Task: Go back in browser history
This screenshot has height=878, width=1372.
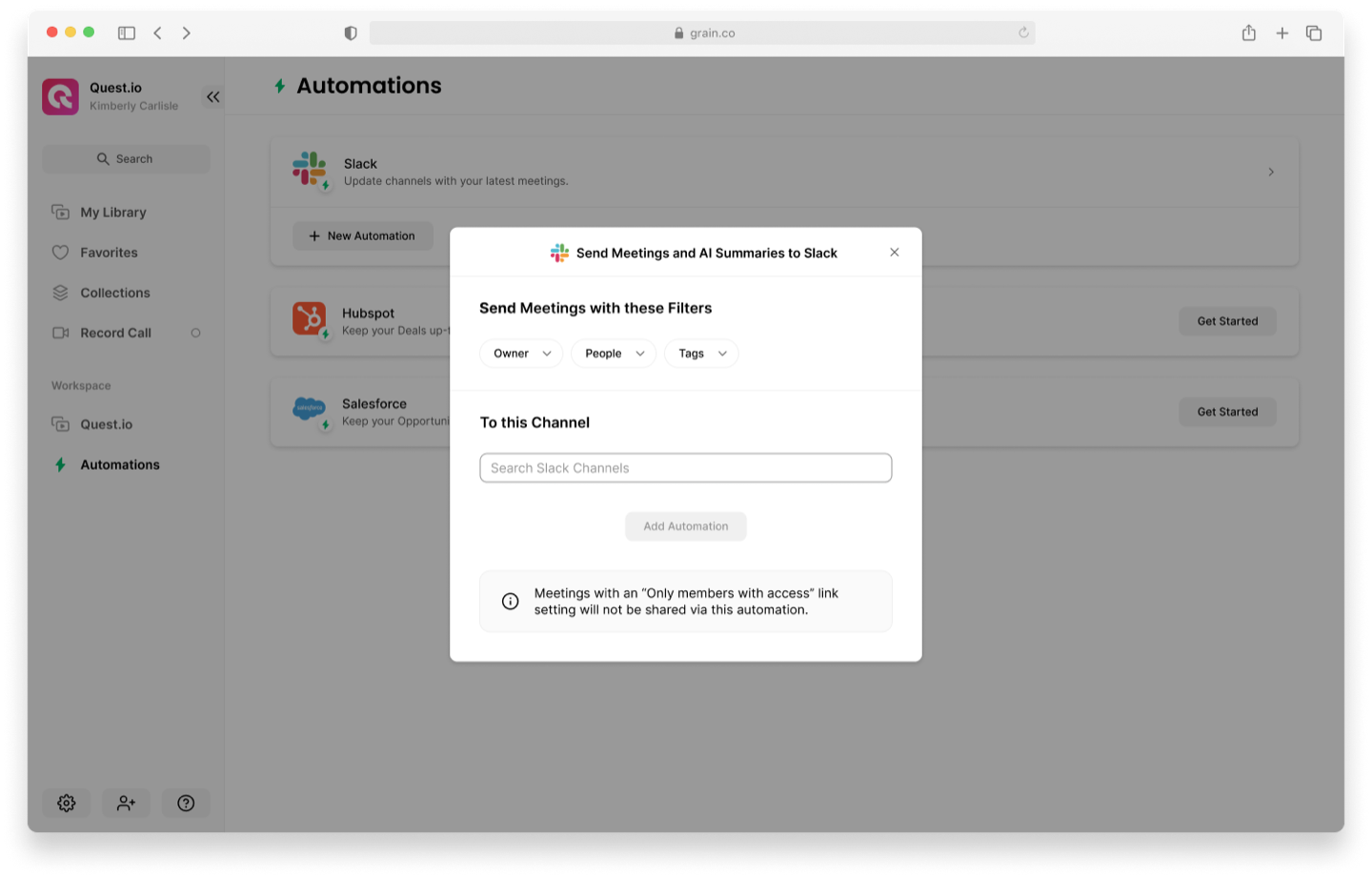Action: (158, 33)
